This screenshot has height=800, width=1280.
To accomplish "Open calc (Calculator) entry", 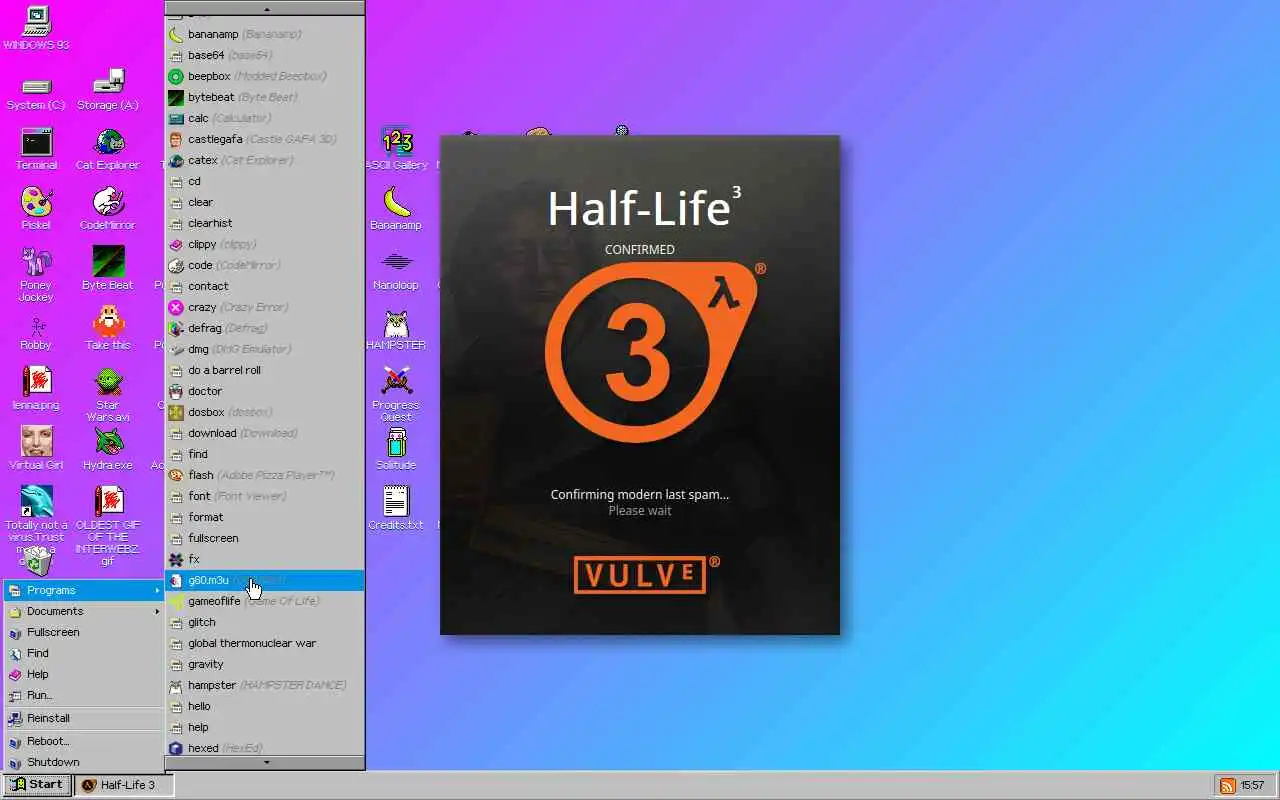I will pos(265,118).
